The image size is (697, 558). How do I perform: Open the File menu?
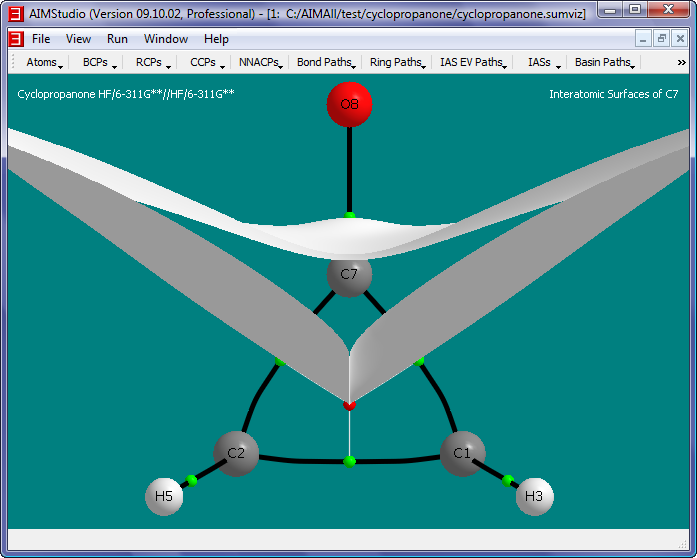(x=41, y=39)
